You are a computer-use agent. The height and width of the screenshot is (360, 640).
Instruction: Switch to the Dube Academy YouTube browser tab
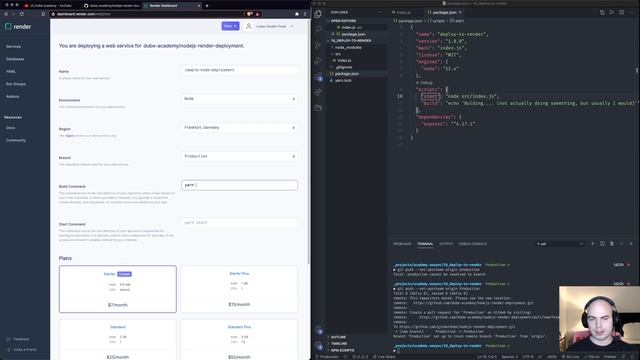tap(51, 6)
